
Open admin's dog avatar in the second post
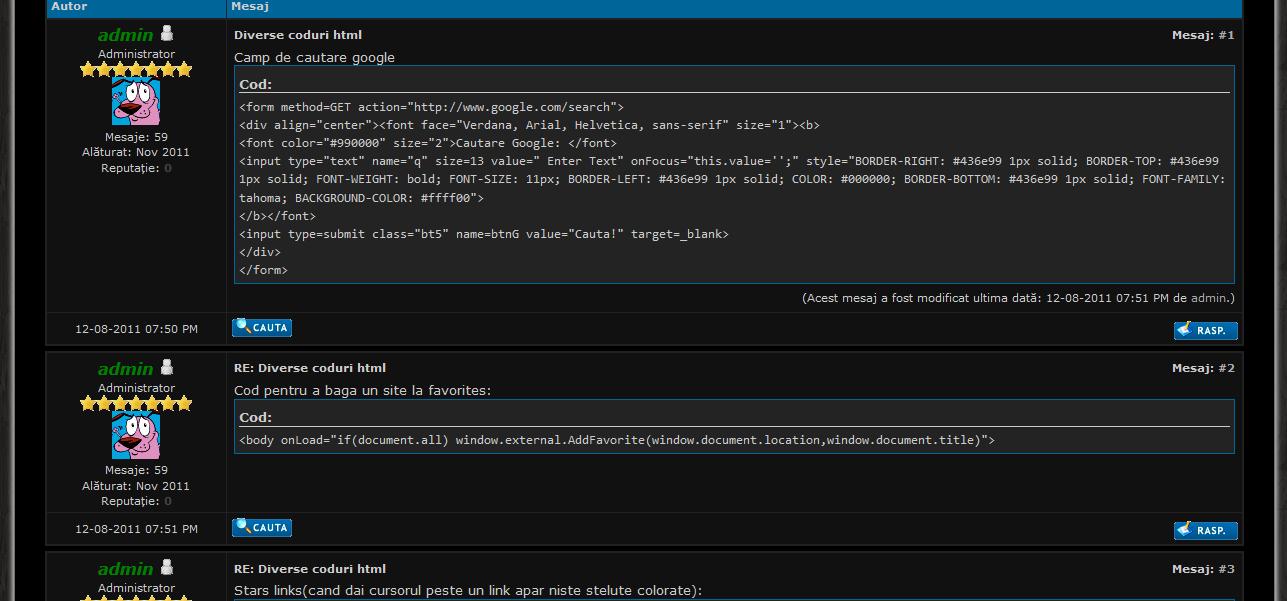pyautogui.click(x=136, y=436)
